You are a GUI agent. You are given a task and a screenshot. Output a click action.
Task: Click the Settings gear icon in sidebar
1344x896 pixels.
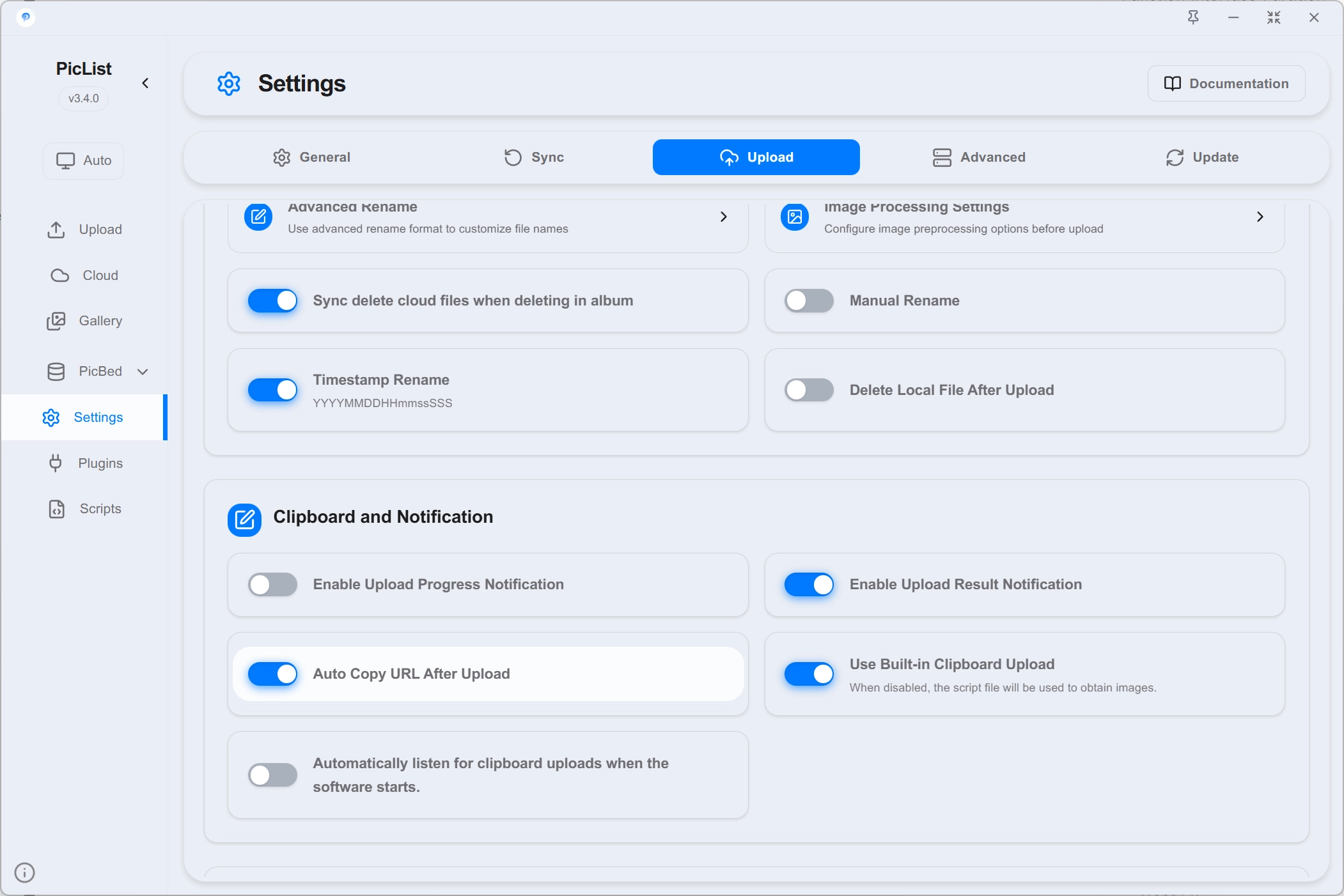point(51,418)
